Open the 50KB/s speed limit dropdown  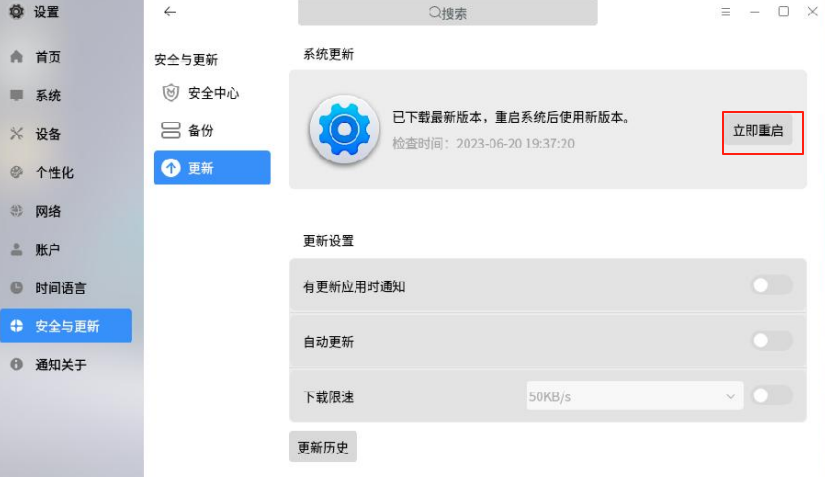click(635, 396)
